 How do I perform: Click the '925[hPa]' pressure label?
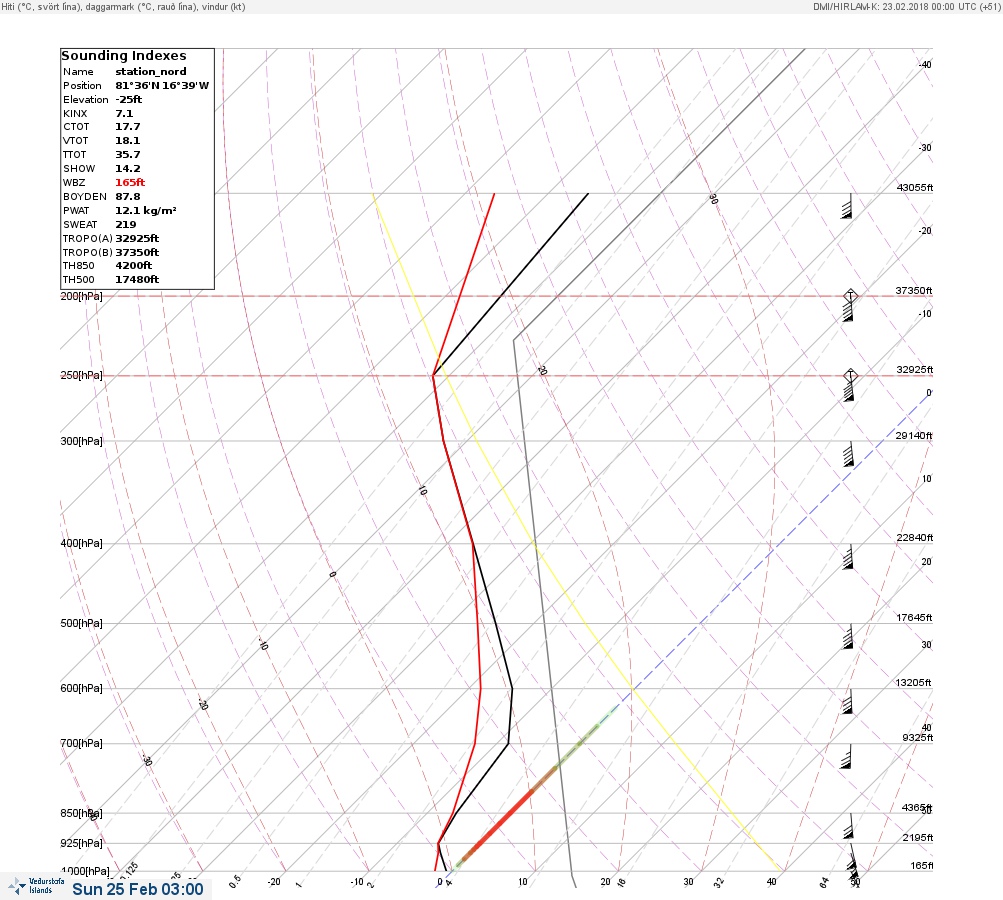point(81,843)
